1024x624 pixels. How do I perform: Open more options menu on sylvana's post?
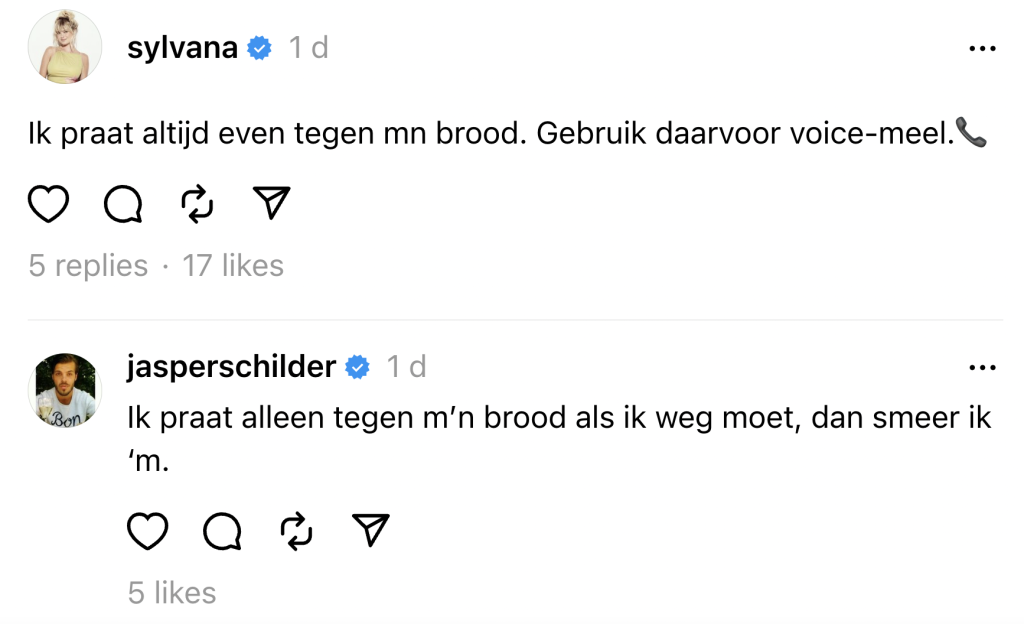(x=983, y=48)
